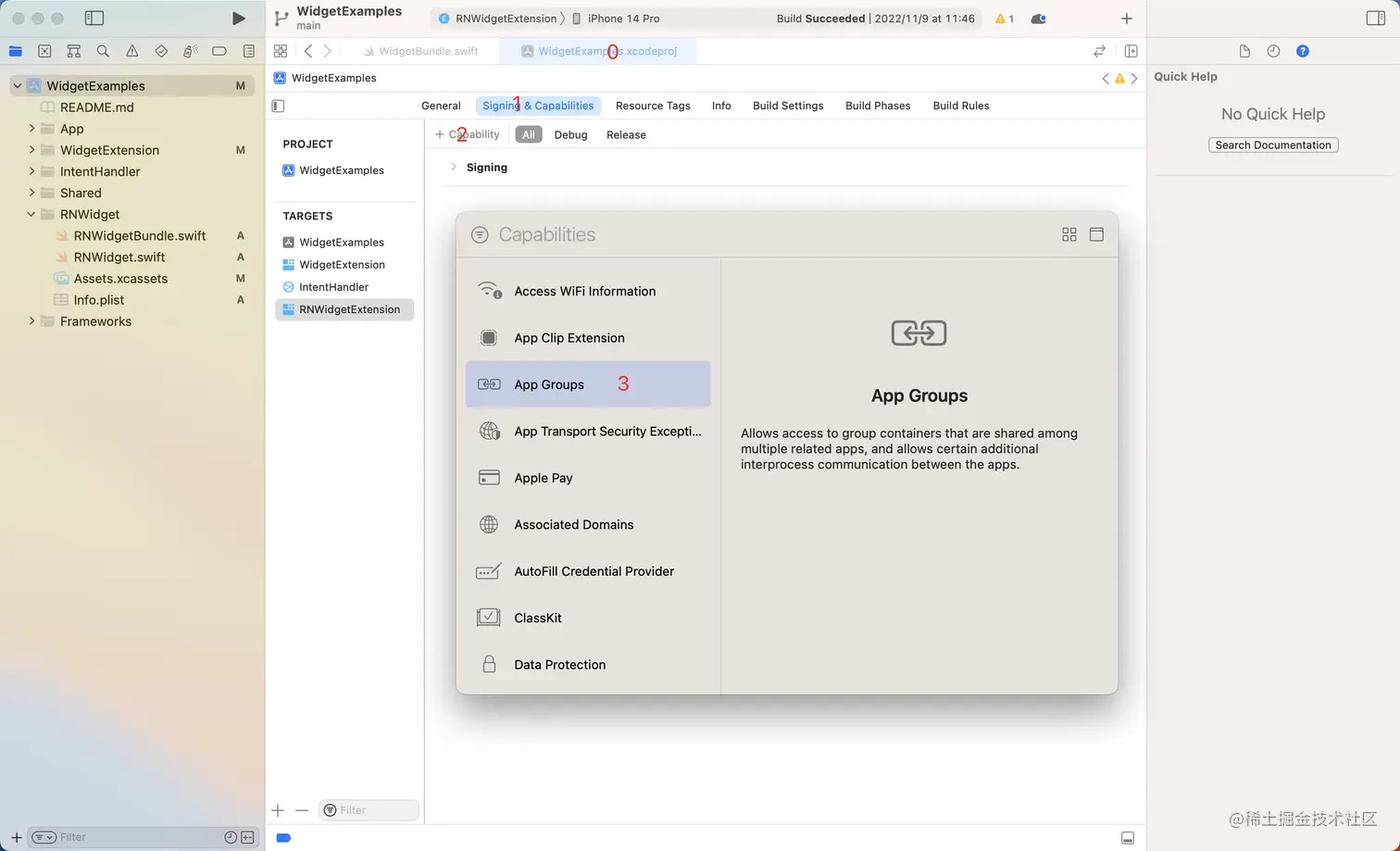Click Search Documentation in Quick Help
Screen dimensions: 1400x851
coord(1273,145)
